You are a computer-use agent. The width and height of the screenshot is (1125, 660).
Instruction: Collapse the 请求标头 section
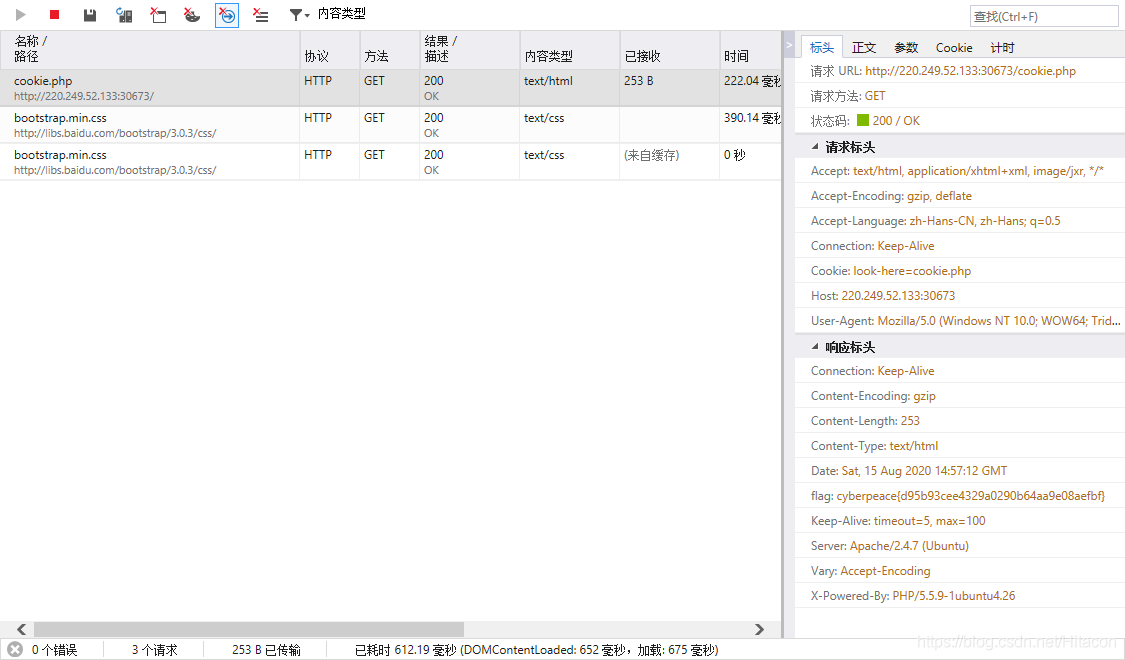(x=815, y=146)
